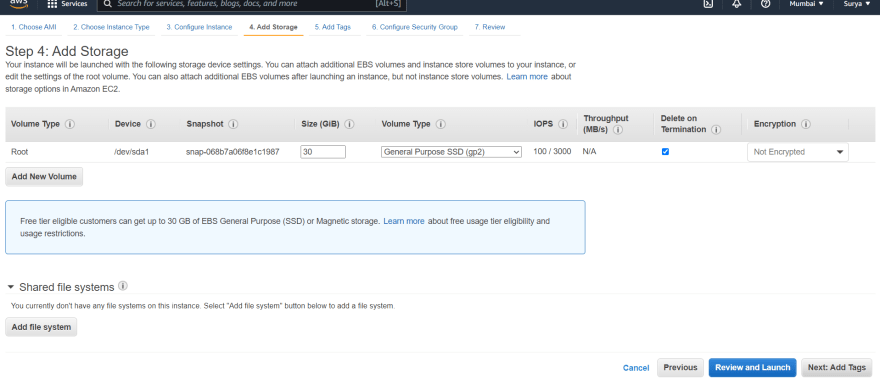Go to 2. Choose Instance Type tab
Screen dimensions: 880x379
tap(111, 27)
